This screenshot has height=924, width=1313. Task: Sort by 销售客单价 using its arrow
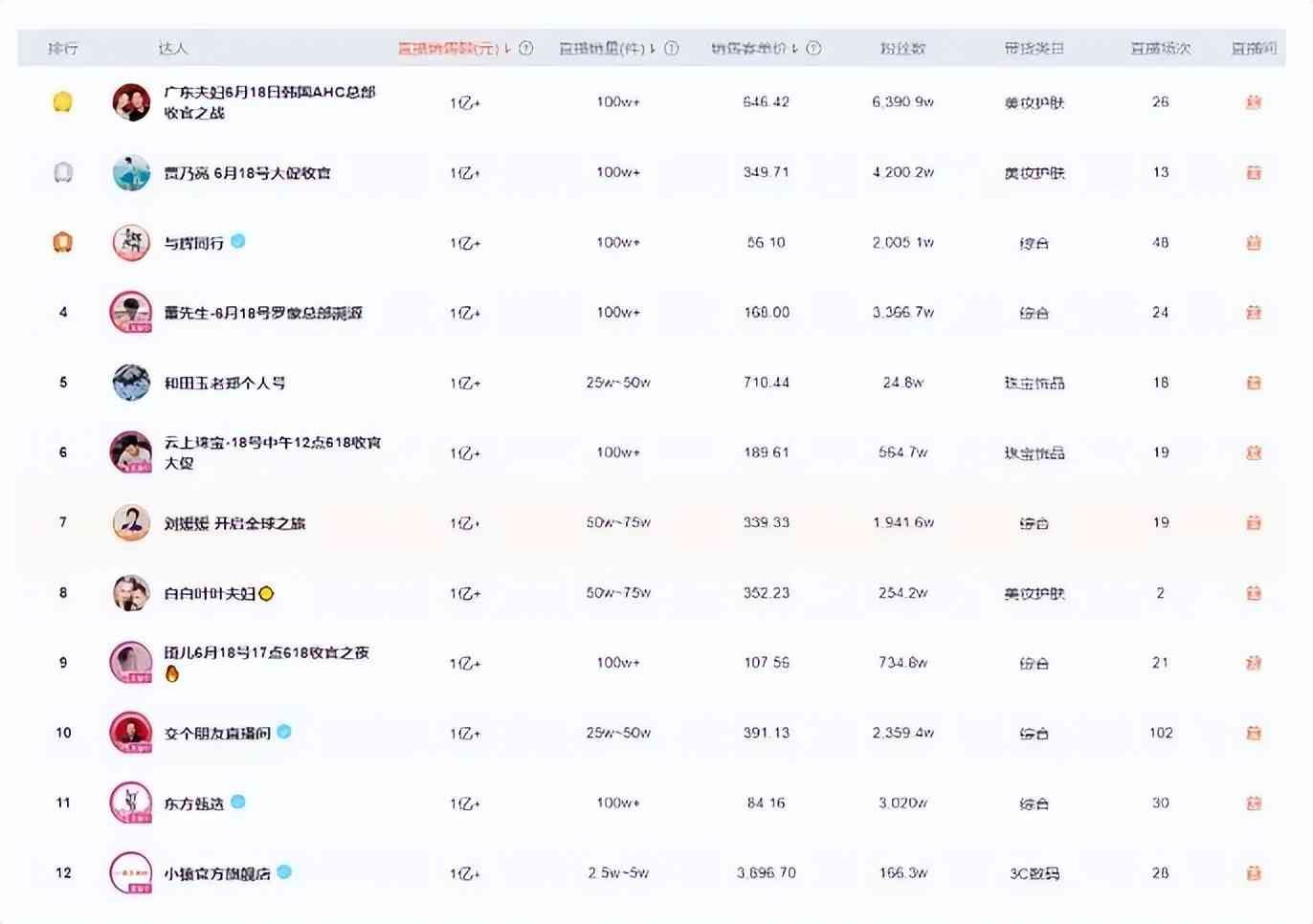(x=795, y=48)
